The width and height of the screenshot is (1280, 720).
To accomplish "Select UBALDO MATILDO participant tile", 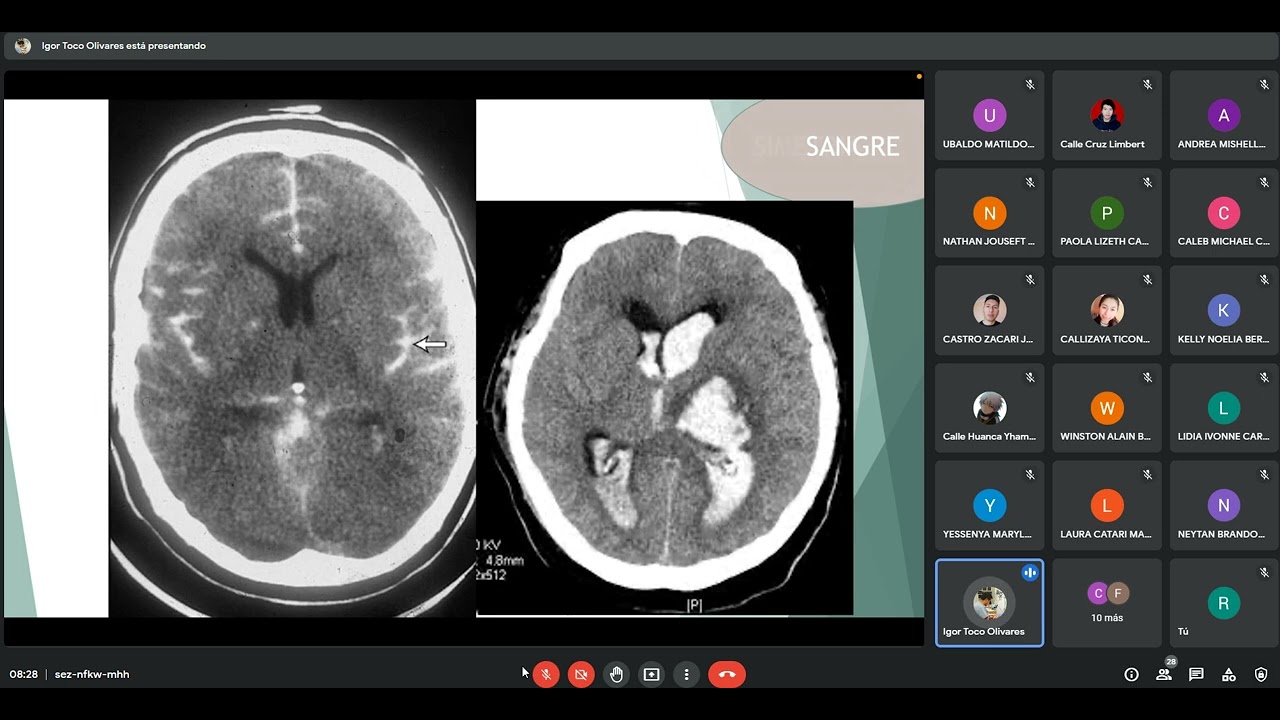I will click(989, 116).
